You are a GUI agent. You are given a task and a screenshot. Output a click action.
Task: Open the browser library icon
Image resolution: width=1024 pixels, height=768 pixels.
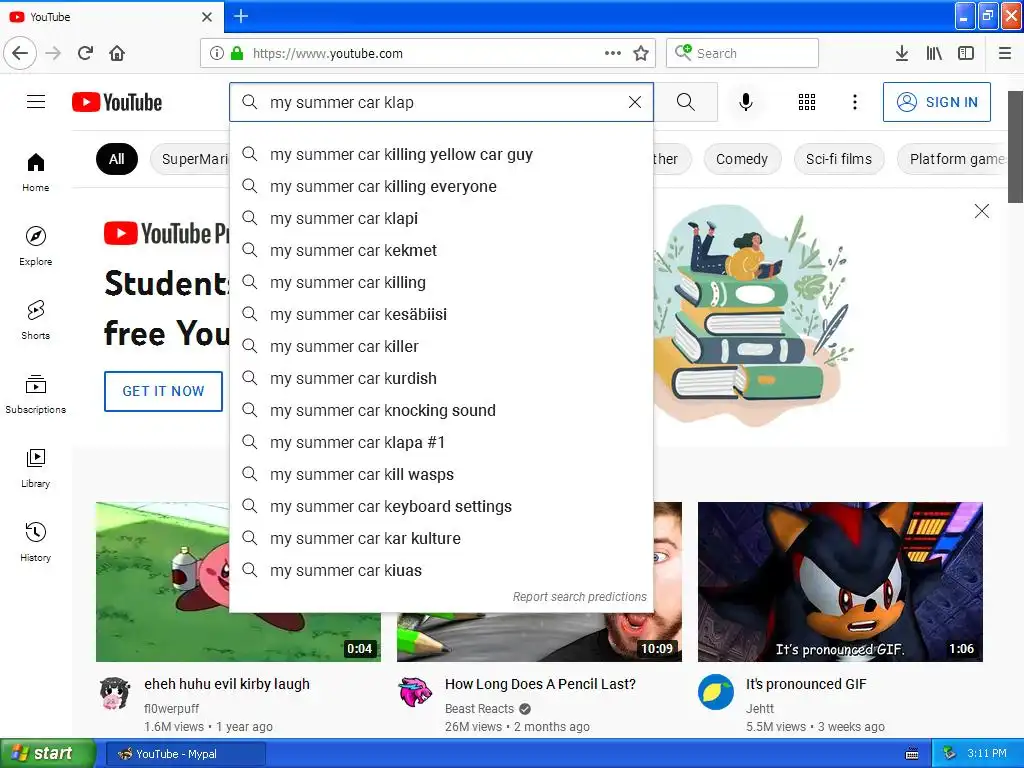[x=934, y=53]
